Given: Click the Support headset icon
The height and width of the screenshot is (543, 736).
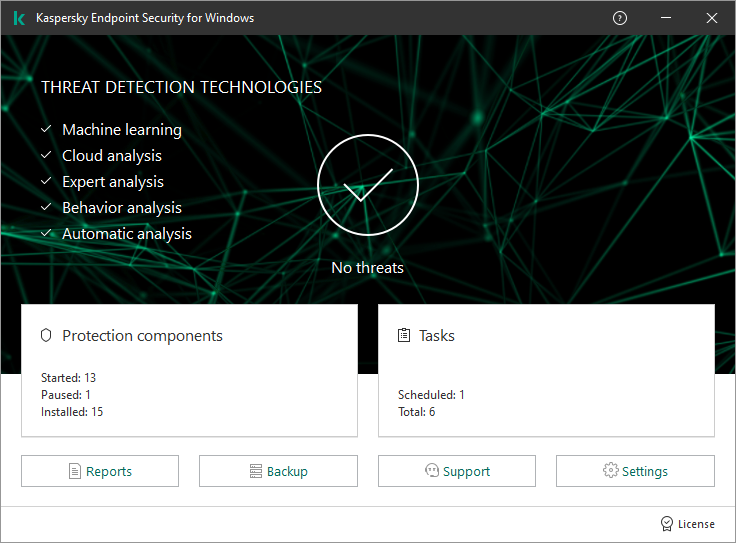Looking at the screenshot, I should pos(432,471).
